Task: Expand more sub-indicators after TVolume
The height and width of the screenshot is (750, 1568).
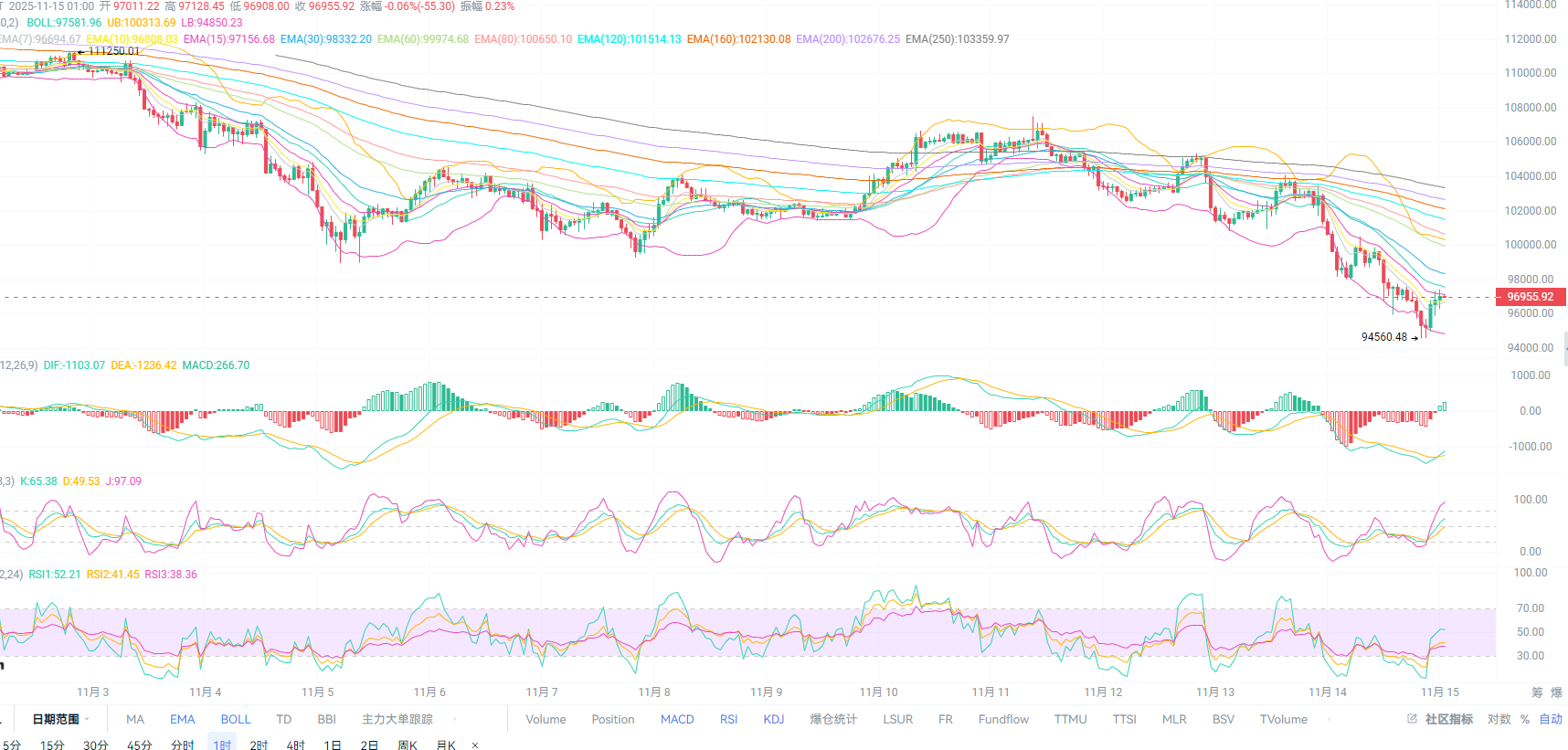Action: click(1330, 719)
